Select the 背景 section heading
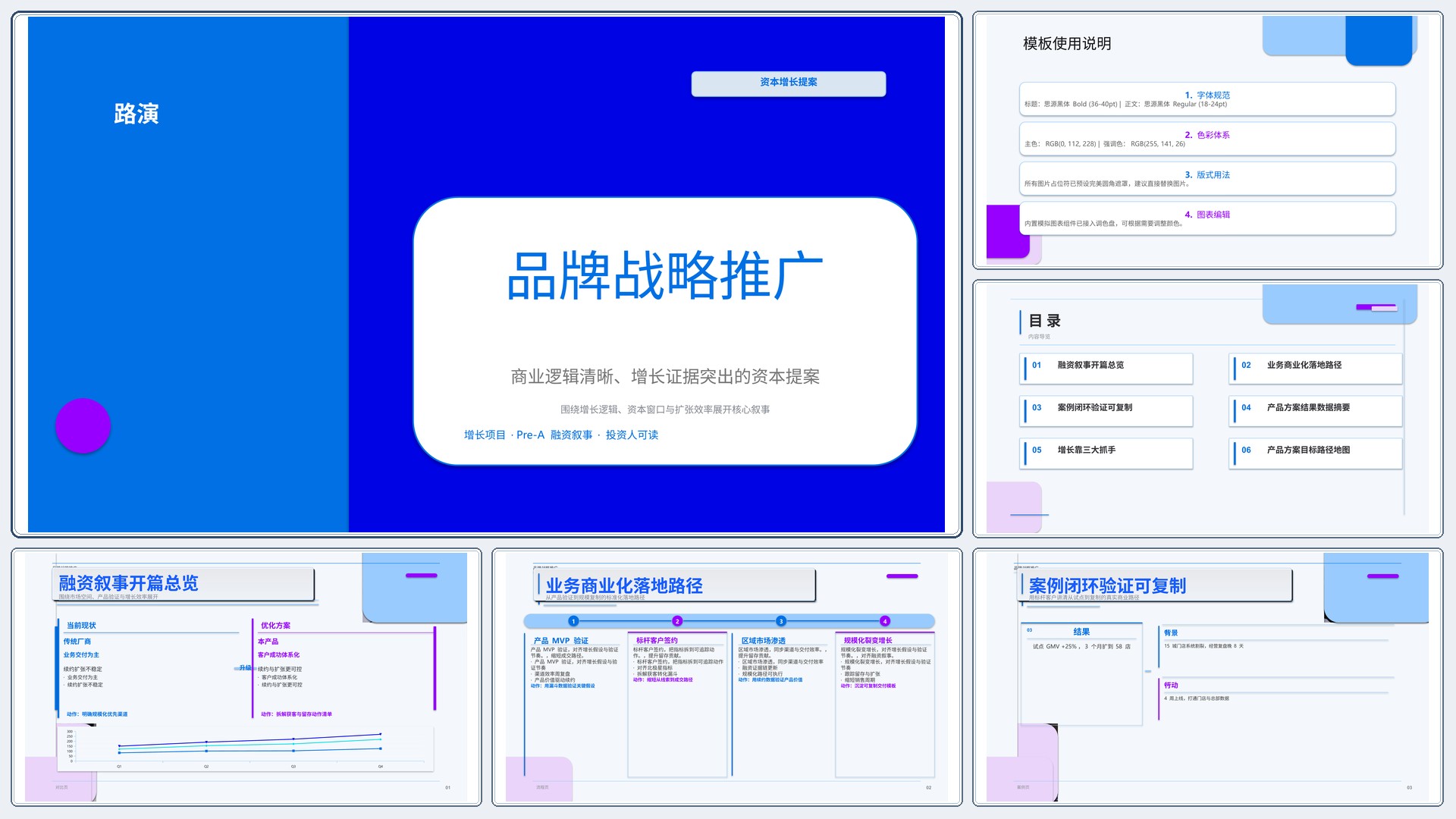Screen dimensions: 1456x819 point(1172,632)
